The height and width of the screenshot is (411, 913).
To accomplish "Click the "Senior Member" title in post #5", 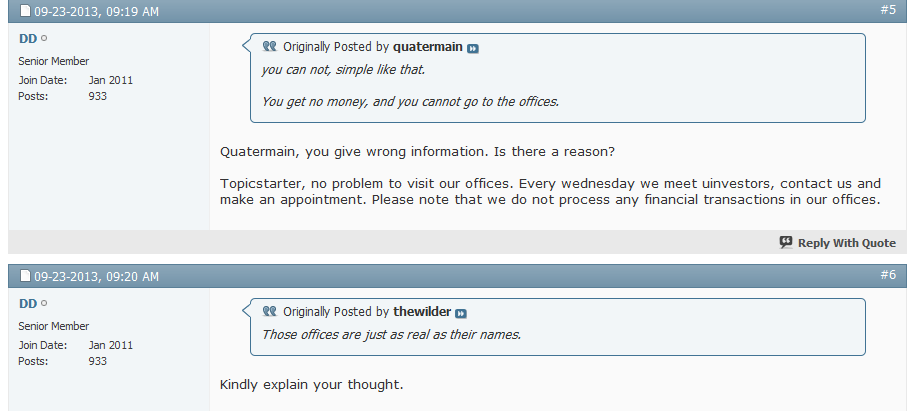I will click(54, 61).
